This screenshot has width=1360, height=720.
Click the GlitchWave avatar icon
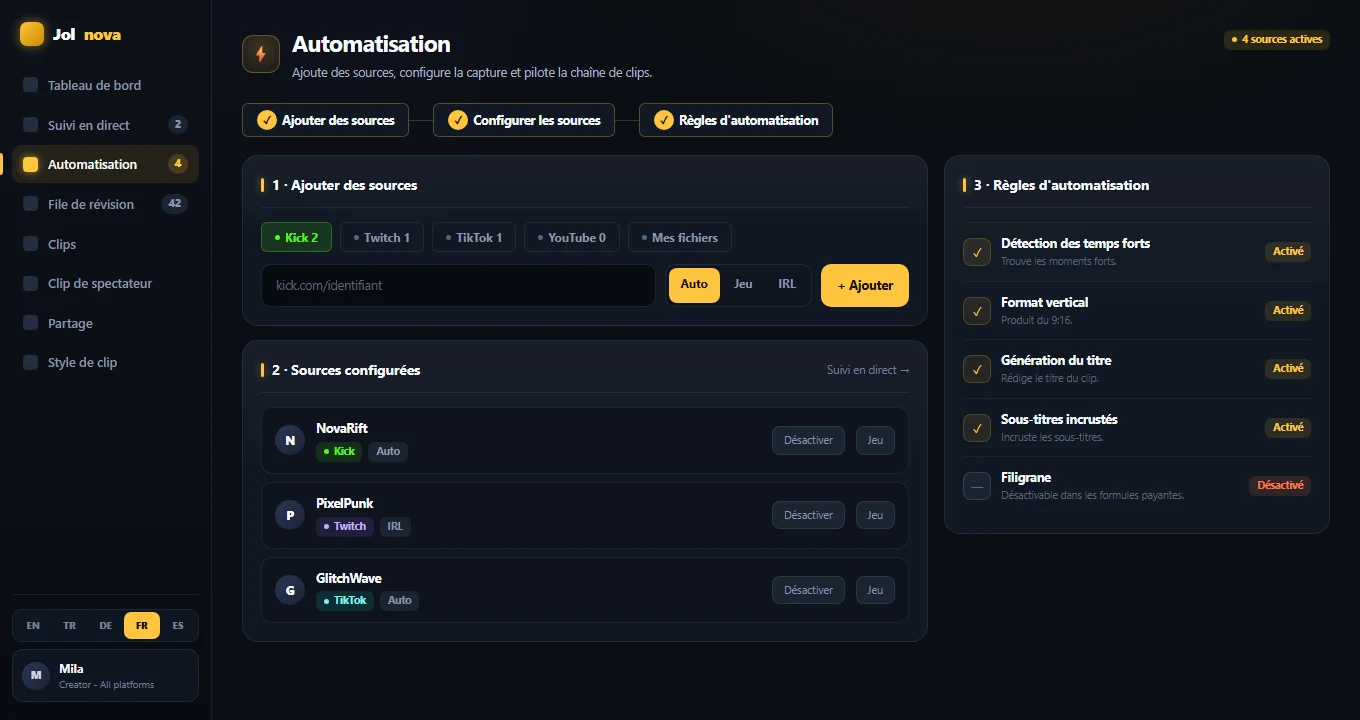pyautogui.click(x=290, y=590)
